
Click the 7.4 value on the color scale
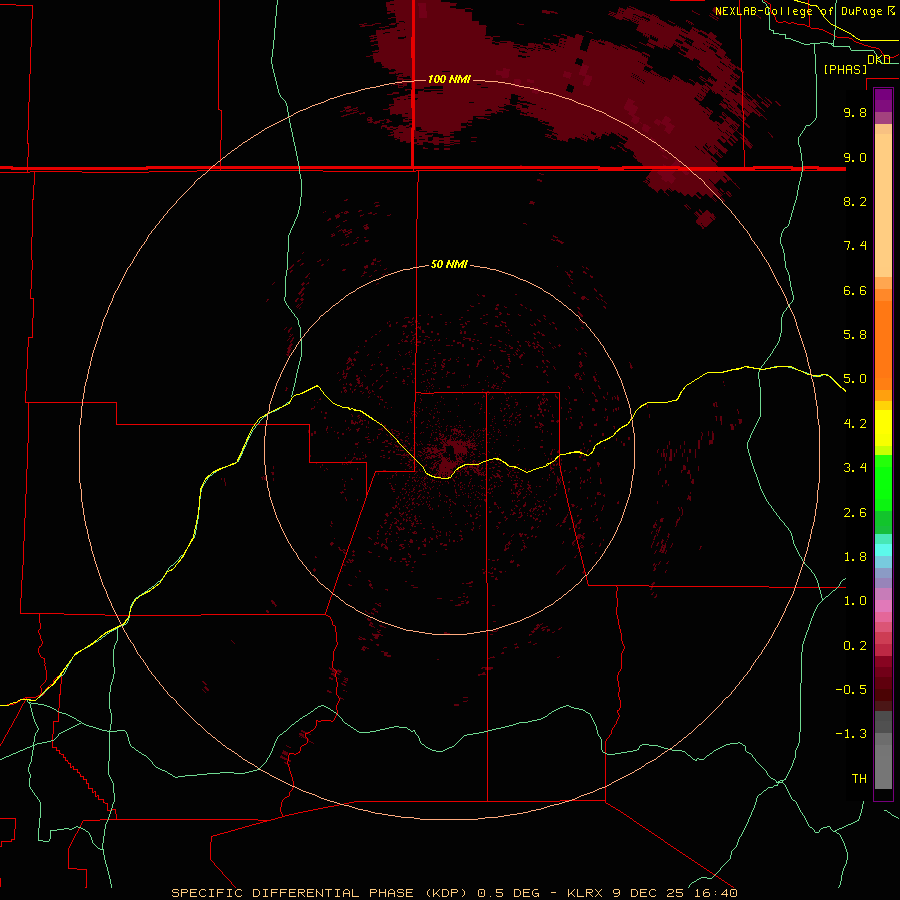(x=855, y=246)
